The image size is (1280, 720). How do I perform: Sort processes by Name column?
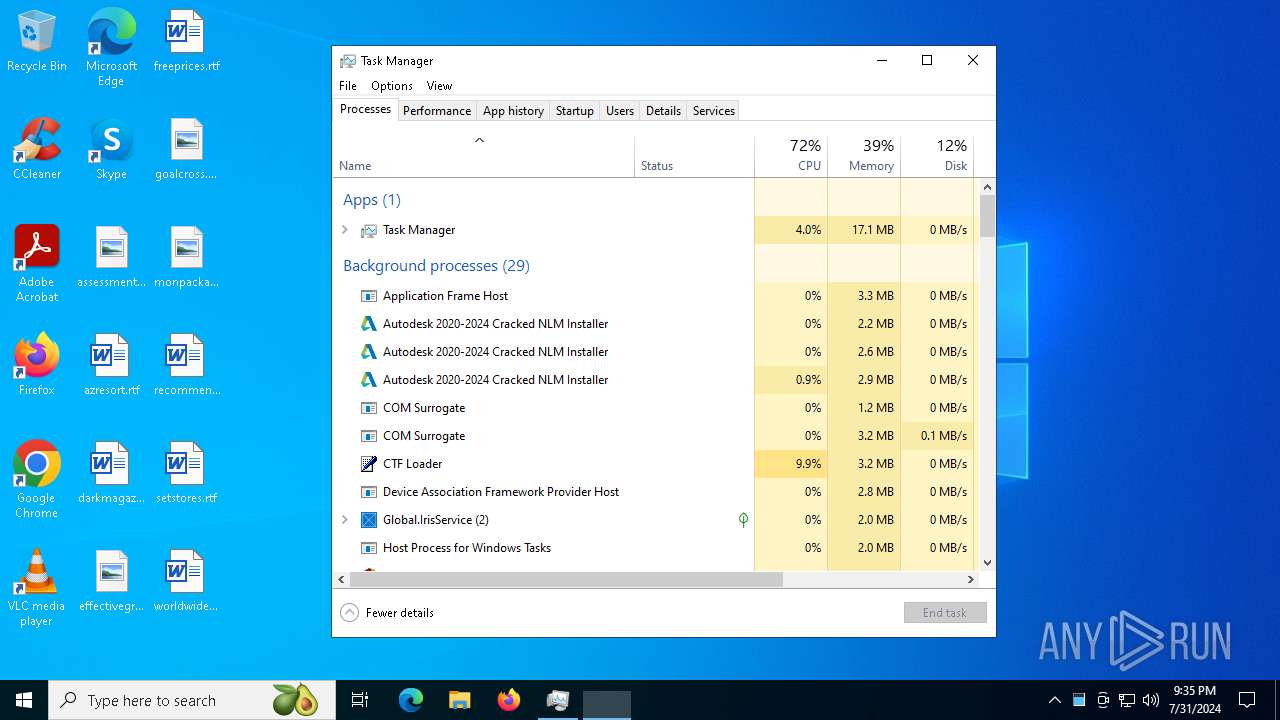pos(483,156)
